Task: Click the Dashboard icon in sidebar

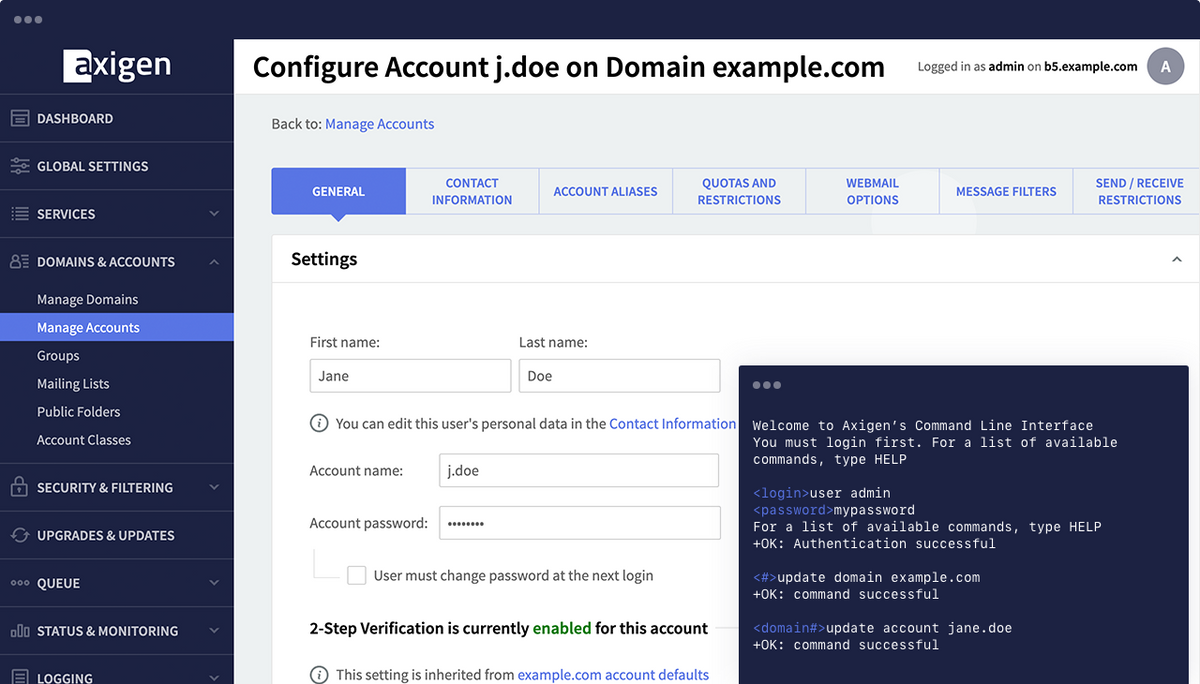Action: coord(20,118)
